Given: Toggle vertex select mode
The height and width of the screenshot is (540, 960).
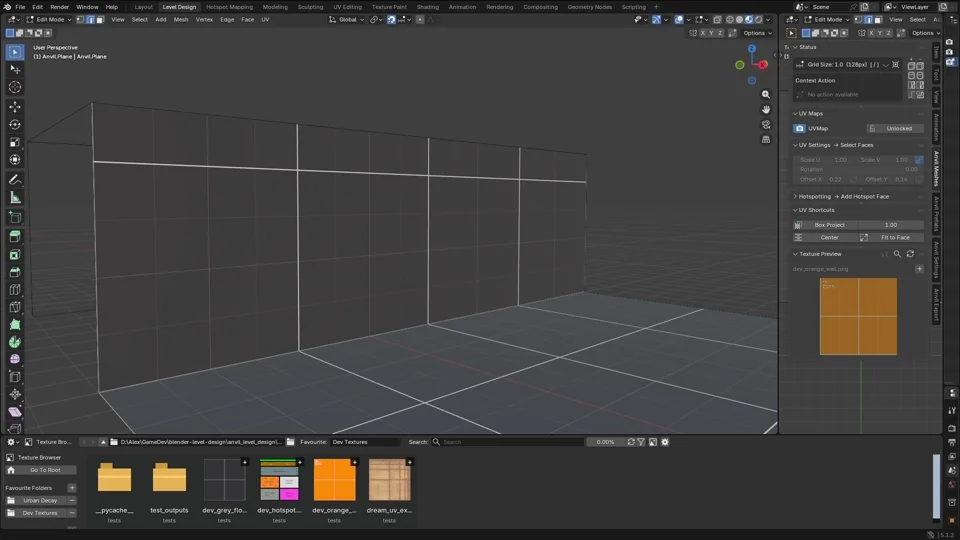Looking at the screenshot, I should (80, 20).
